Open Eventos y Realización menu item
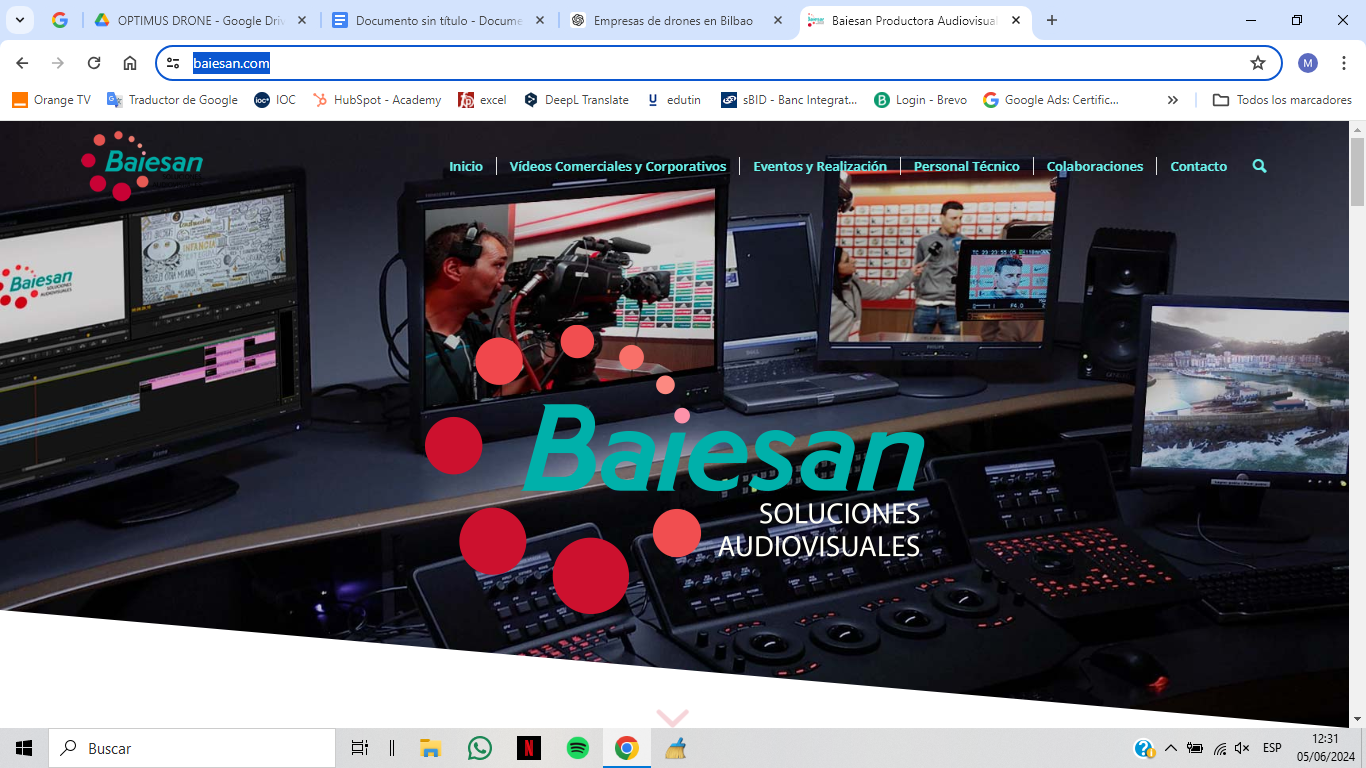The height and width of the screenshot is (768, 1366). click(x=820, y=167)
